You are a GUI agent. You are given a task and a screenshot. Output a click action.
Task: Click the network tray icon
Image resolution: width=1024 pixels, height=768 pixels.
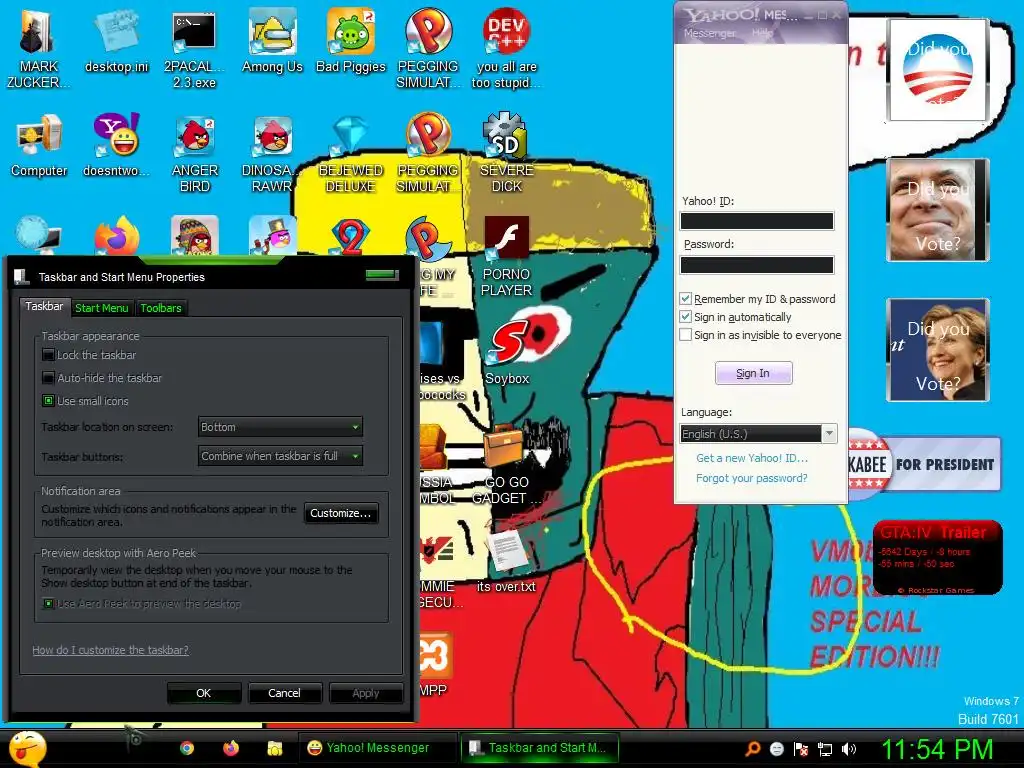coord(825,749)
